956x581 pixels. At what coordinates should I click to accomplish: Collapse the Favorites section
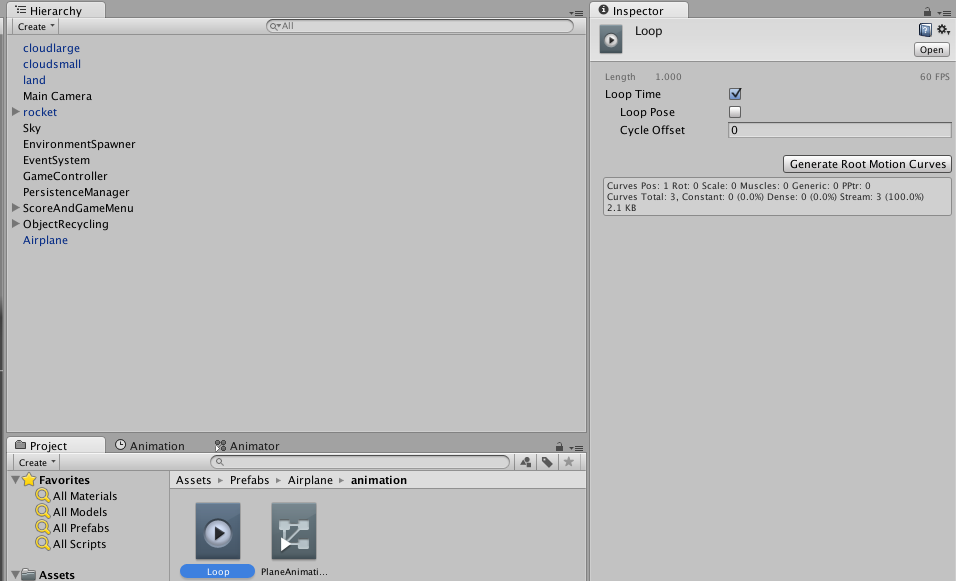(15, 480)
